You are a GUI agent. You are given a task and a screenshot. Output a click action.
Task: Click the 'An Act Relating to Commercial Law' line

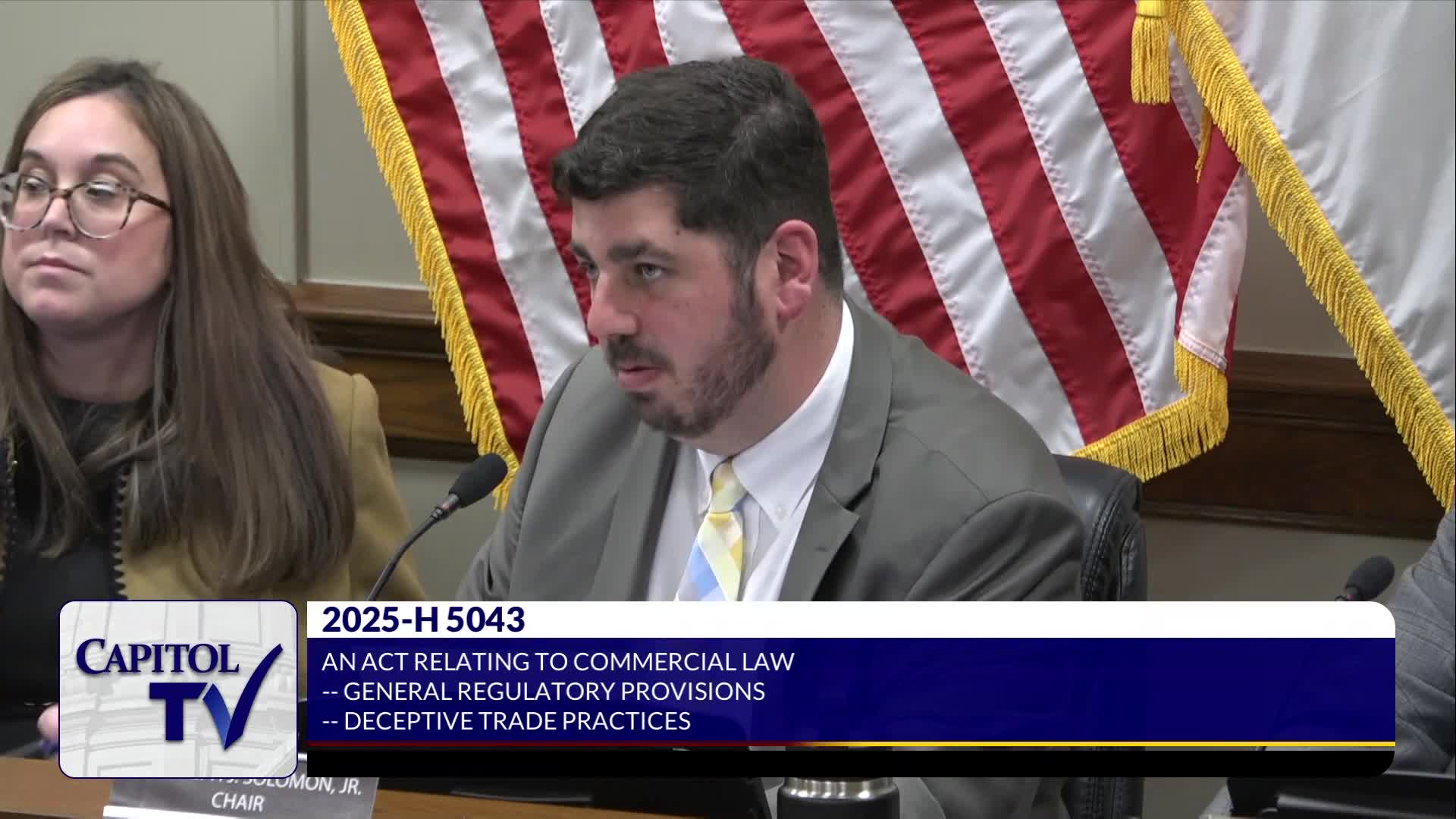click(x=557, y=661)
